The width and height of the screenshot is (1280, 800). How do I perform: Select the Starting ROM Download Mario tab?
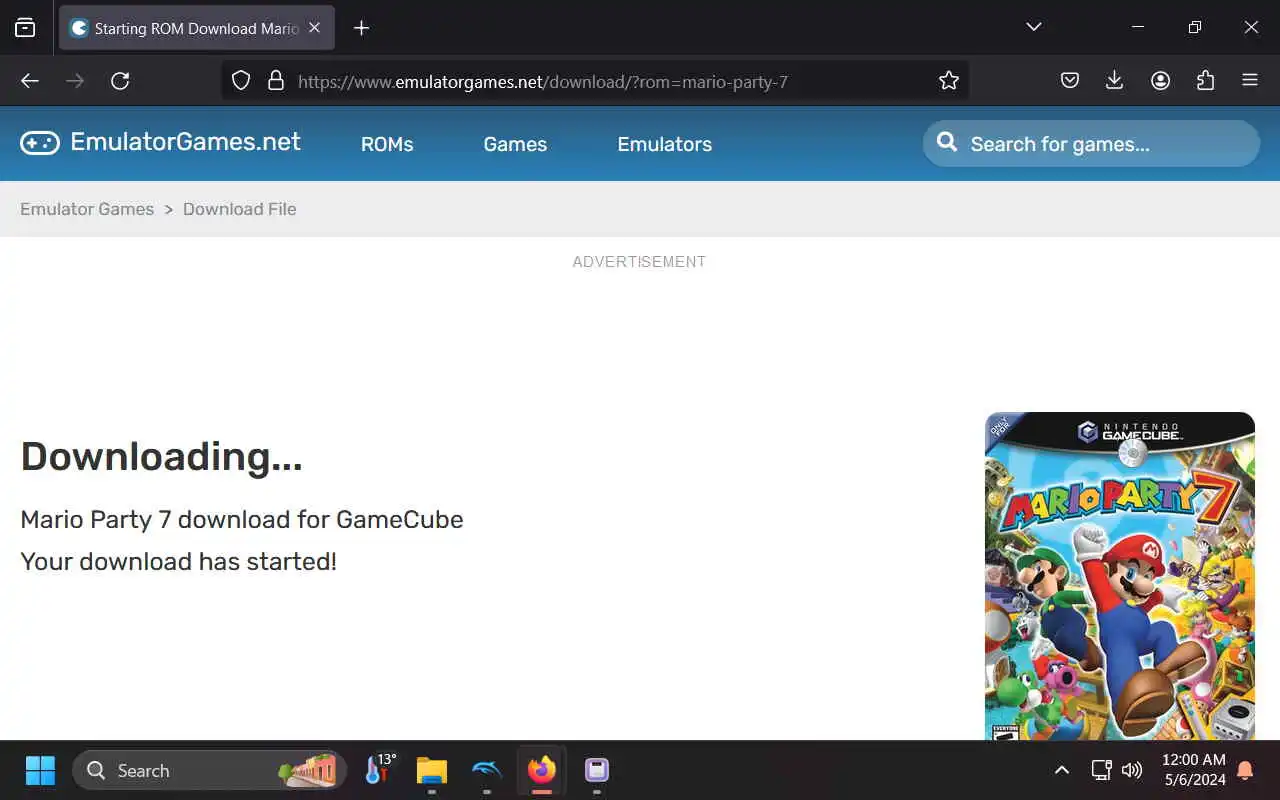[197, 28]
